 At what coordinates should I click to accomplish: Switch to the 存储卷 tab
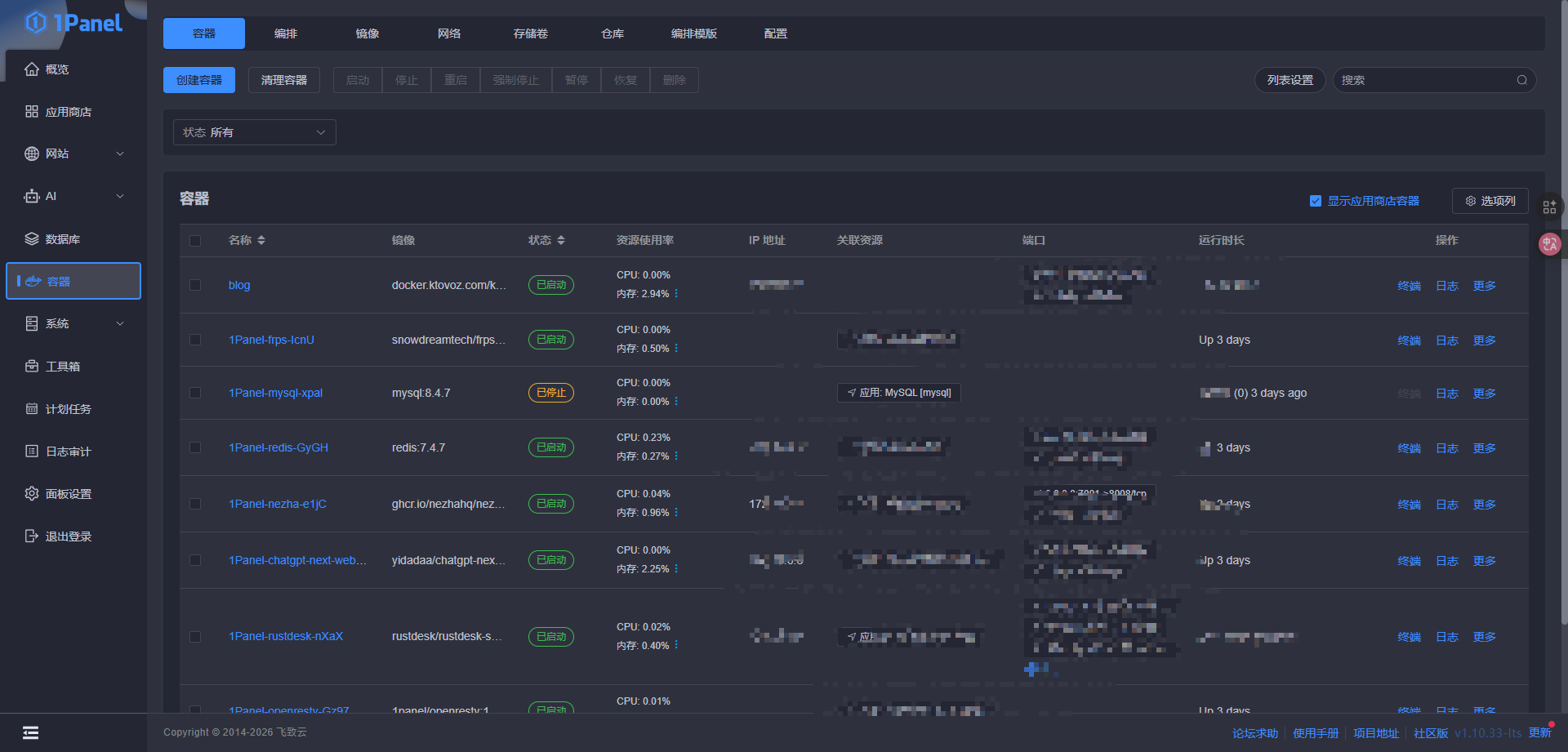pyautogui.click(x=531, y=33)
